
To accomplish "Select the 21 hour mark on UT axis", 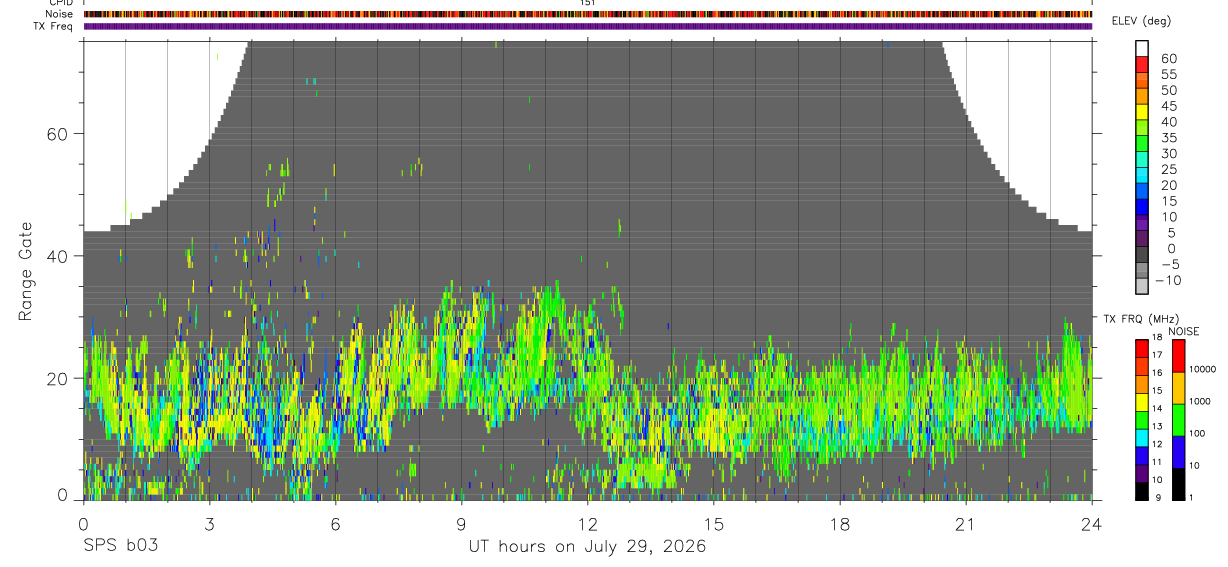I will [966, 523].
